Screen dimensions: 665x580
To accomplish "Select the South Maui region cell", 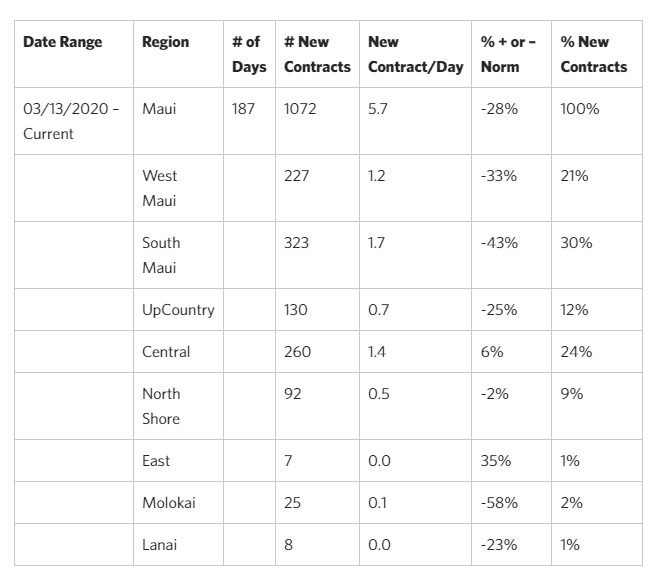I will click(x=160, y=255).
